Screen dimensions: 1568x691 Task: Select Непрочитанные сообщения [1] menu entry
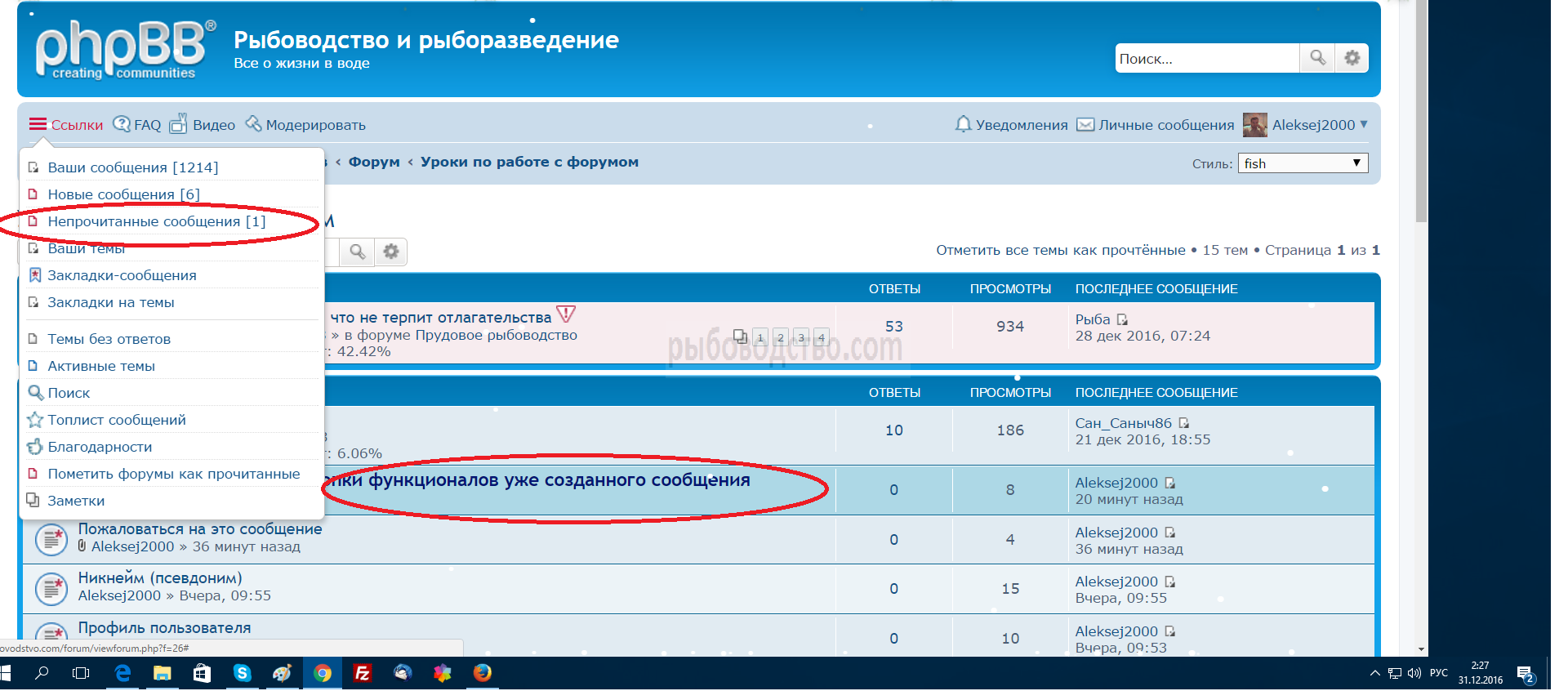click(156, 221)
